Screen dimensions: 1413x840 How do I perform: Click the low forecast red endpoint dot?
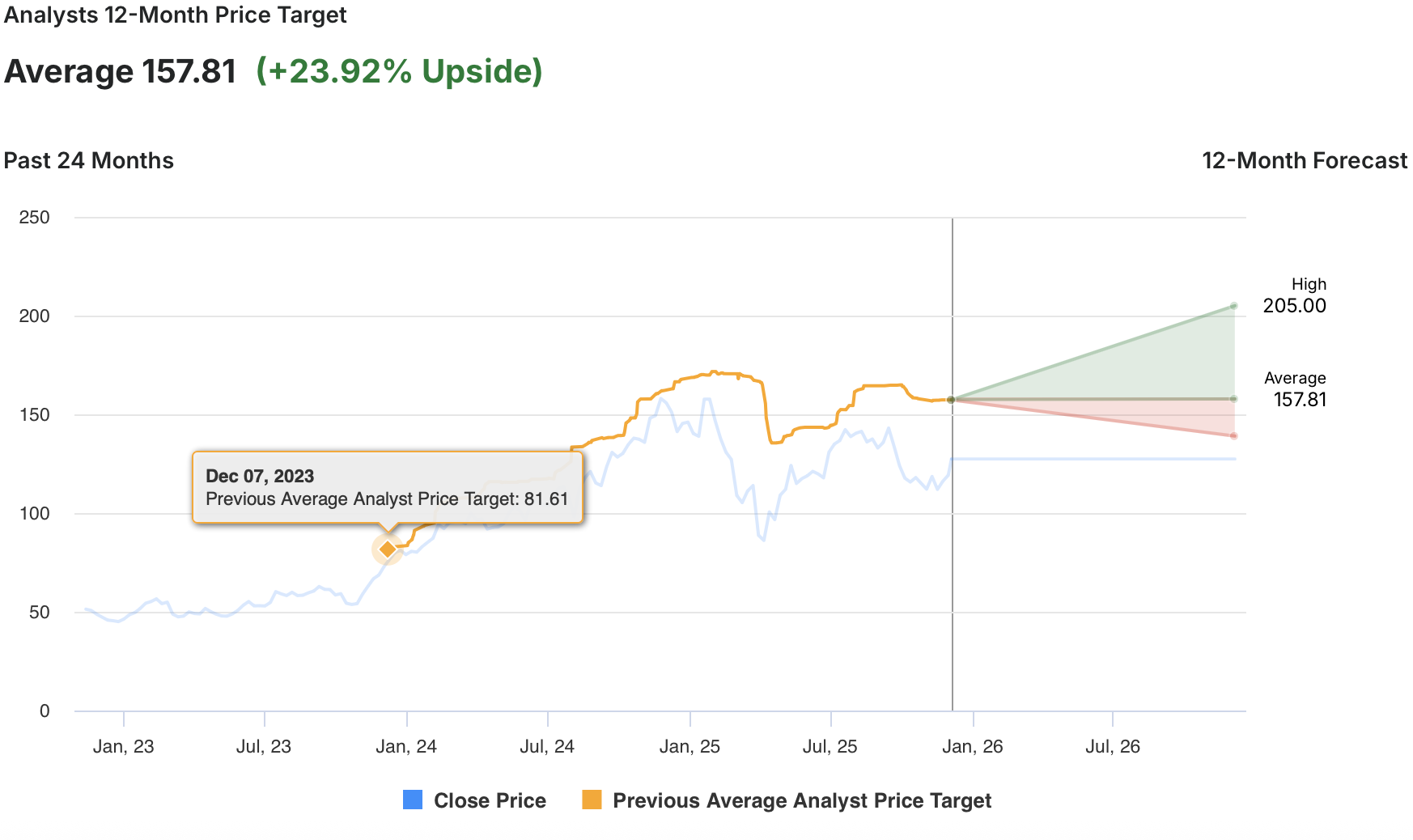[1233, 436]
